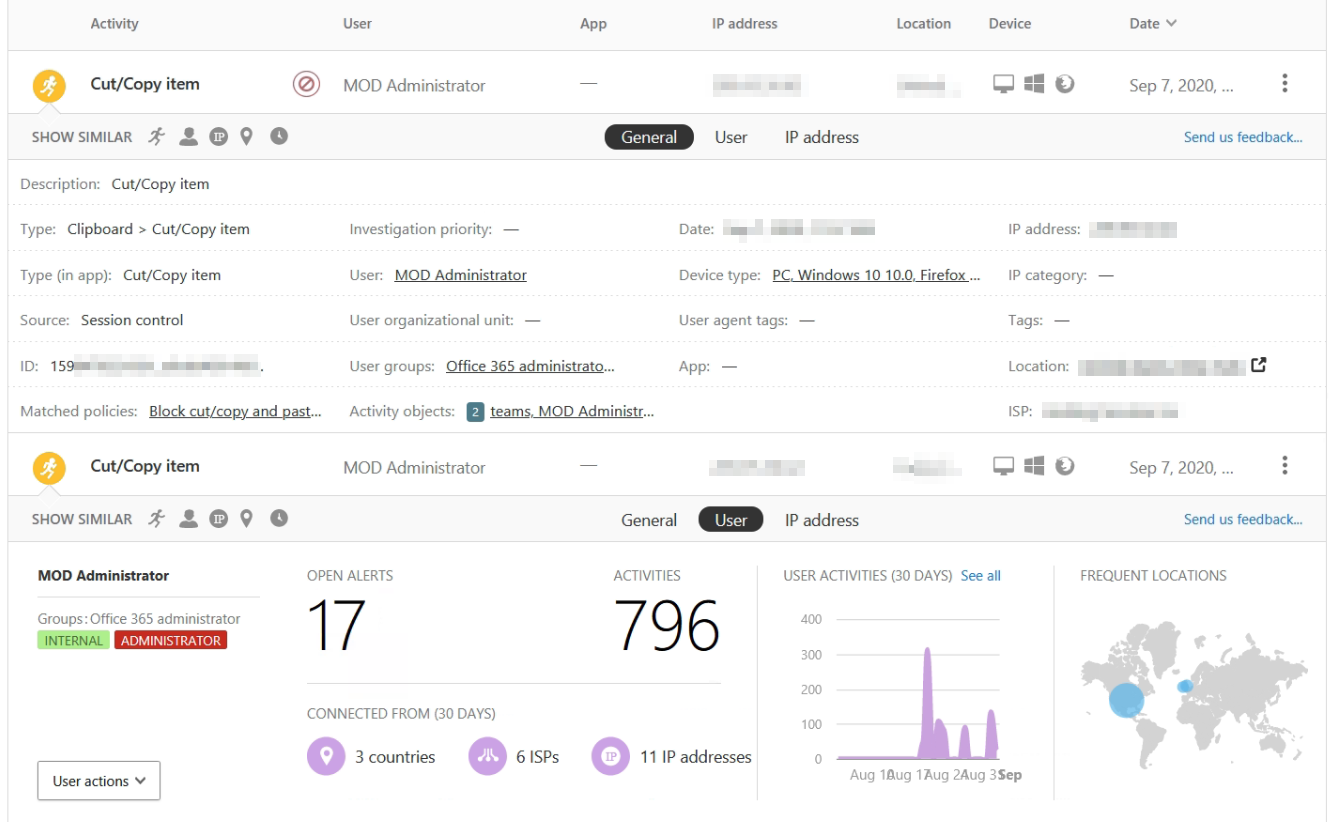Click the running-figure activity icon in the second Cut/Copy row
The width and height of the screenshot is (1332, 822).
(x=49, y=467)
